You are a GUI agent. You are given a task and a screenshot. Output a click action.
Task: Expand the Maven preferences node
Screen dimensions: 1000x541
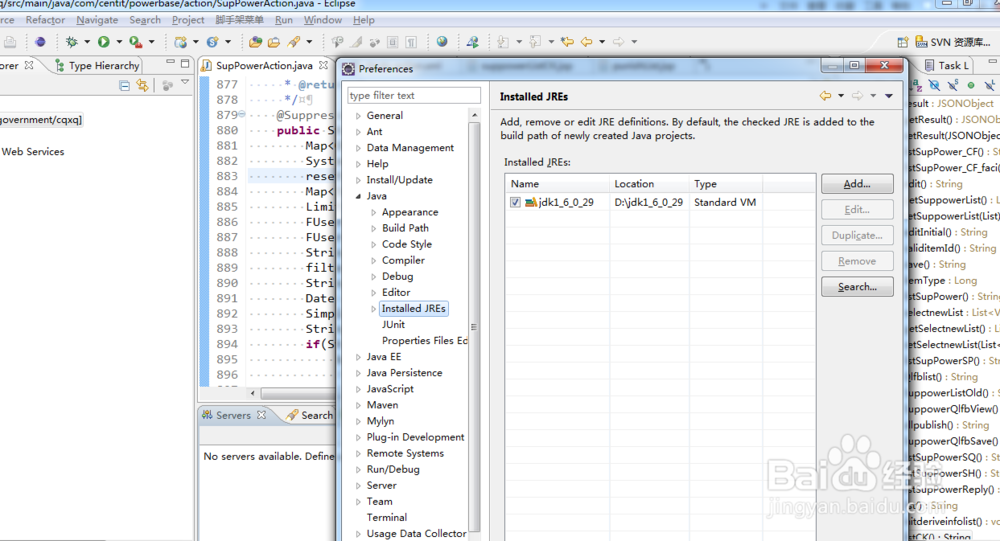click(x=358, y=405)
